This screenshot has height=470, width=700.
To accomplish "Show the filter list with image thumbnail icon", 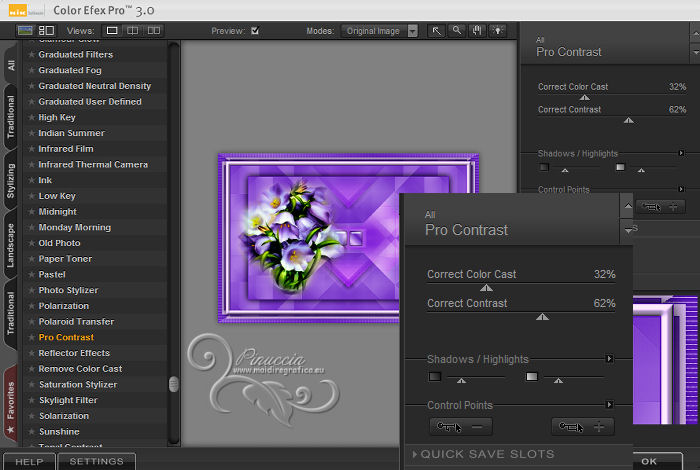I will 25,30.
